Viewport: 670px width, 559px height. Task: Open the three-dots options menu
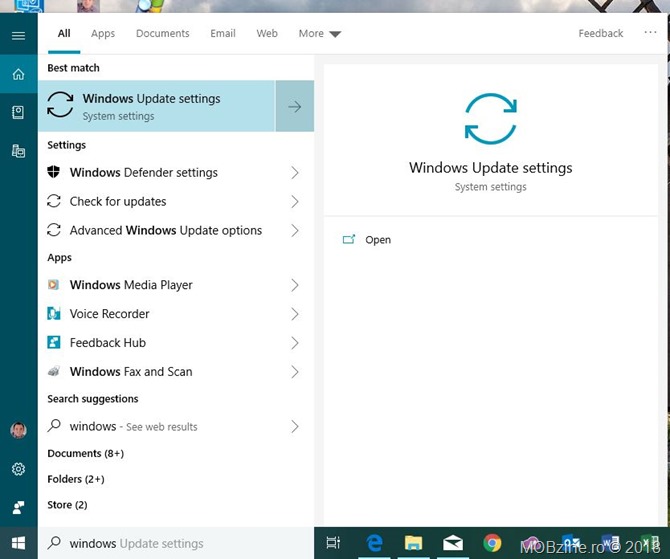(x=650, y=32)
